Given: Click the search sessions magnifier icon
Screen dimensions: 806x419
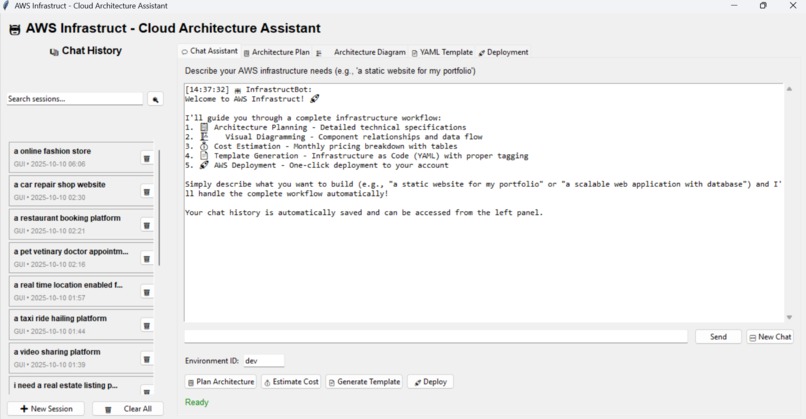Looking at the screenshot, I should pos(155,99).
